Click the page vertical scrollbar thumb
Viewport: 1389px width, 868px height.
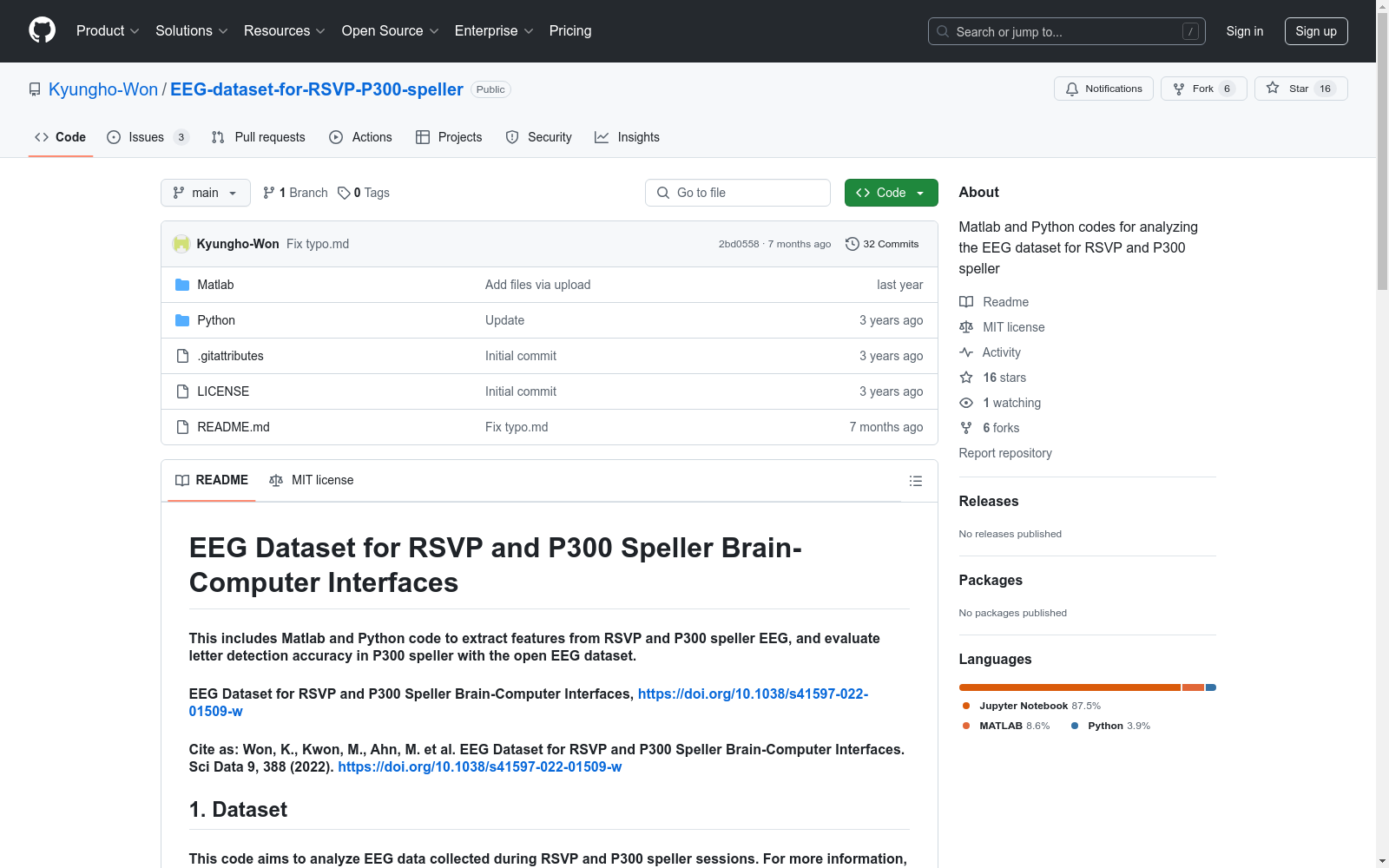coord(1382,151)
